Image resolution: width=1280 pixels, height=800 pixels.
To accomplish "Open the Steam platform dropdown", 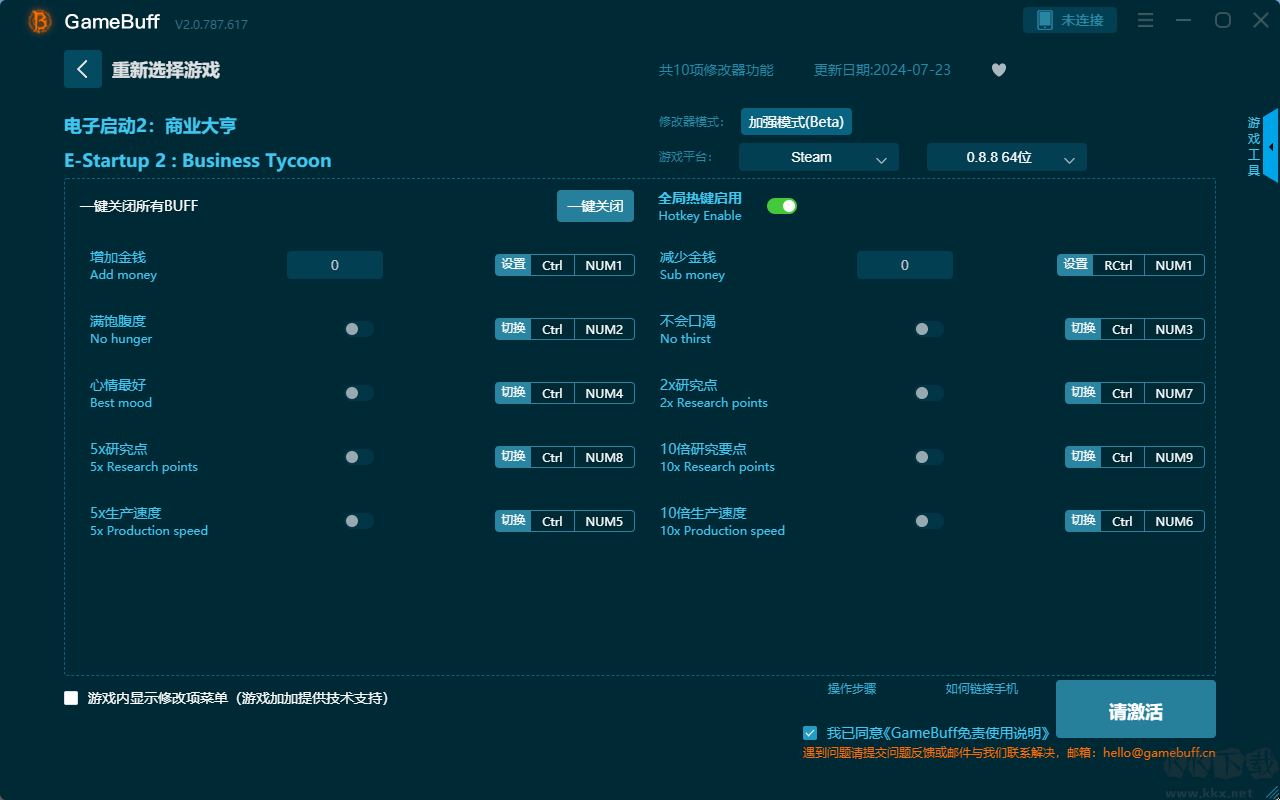I will pyautogui.click(x=818, y=157).
